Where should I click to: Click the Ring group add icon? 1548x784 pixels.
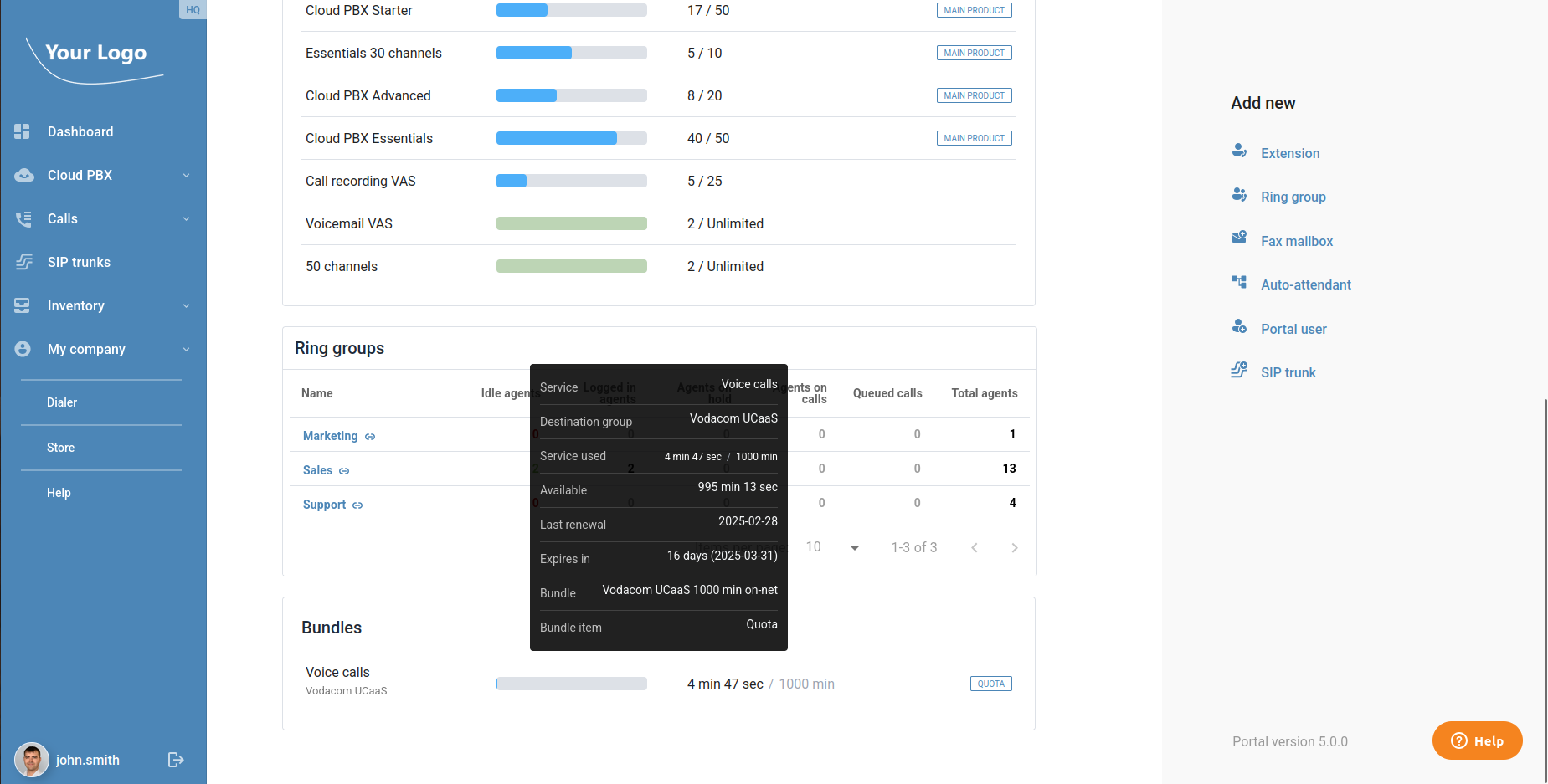pos(1239,195)
